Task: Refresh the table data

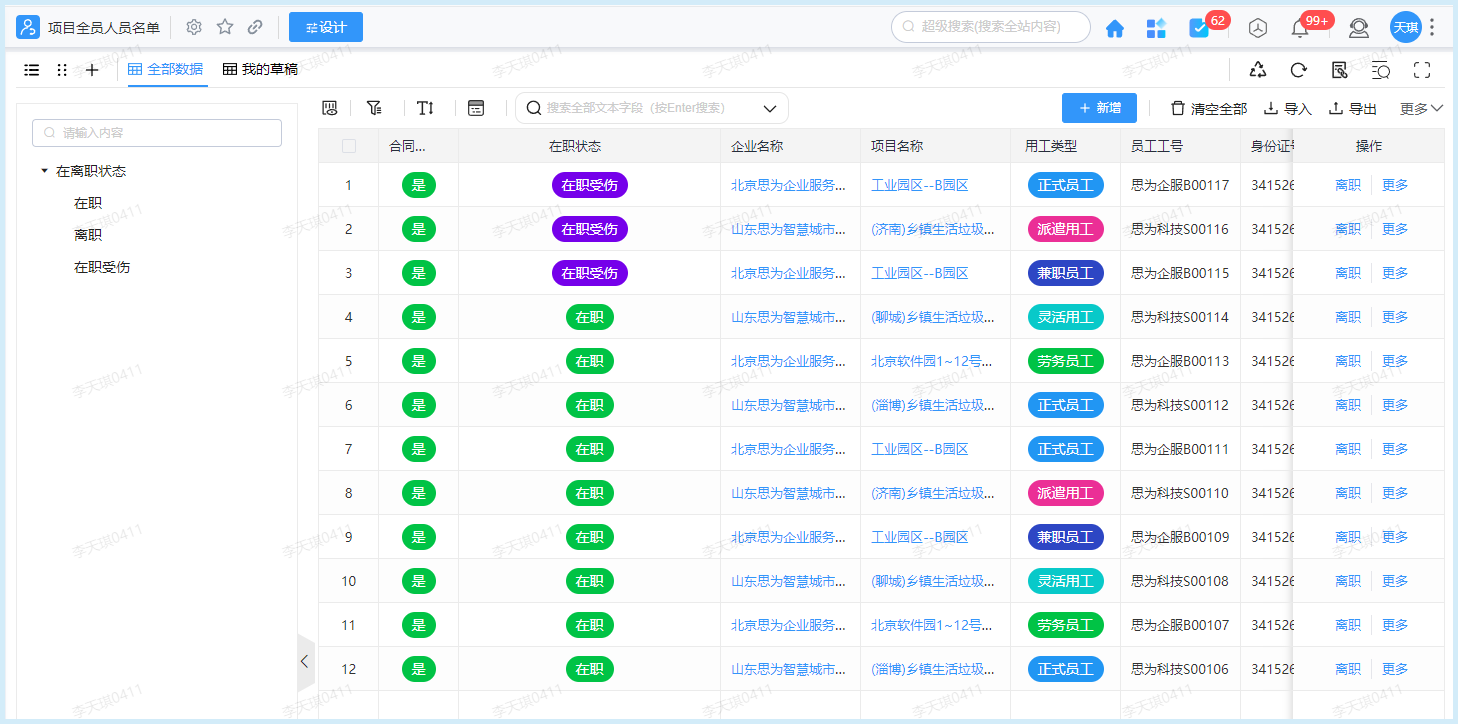Action: click(x=1298, y=70)
